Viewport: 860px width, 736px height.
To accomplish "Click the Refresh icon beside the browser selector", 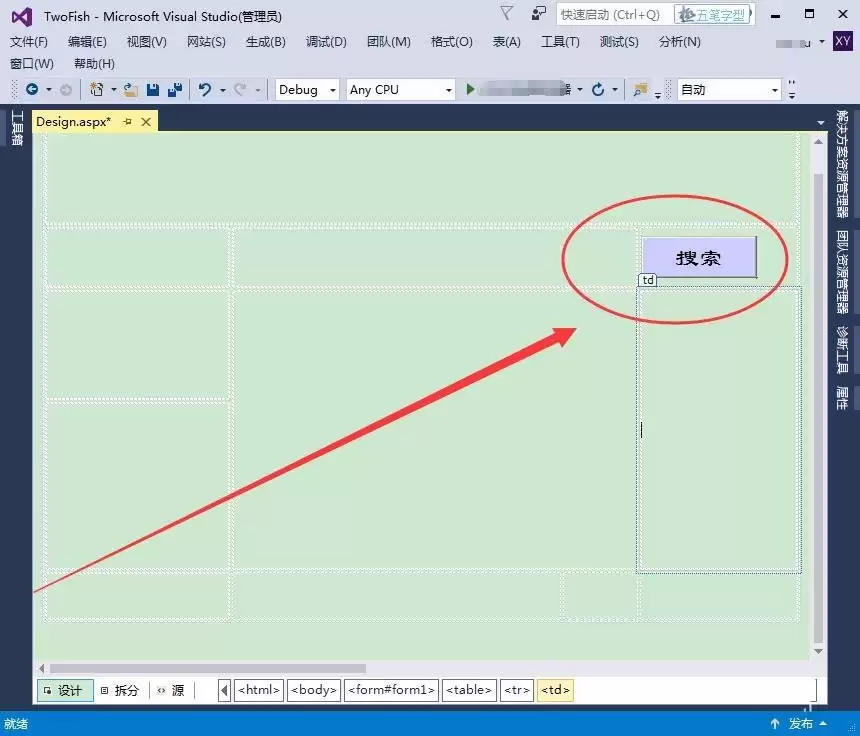I will 597,89.
